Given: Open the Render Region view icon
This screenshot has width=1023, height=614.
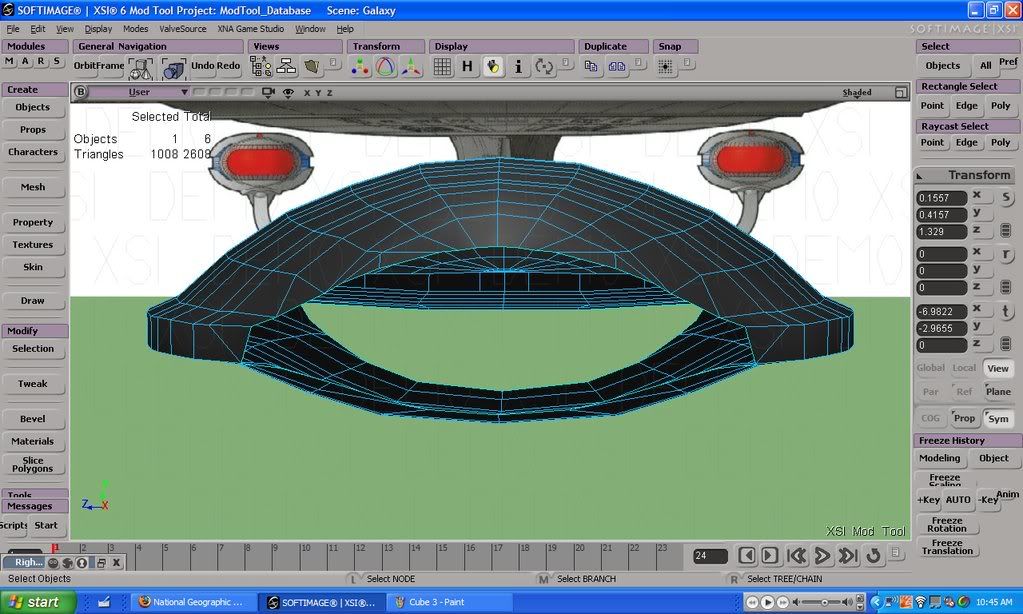Looking at the screenshot, I should click(x=313, y=67).
